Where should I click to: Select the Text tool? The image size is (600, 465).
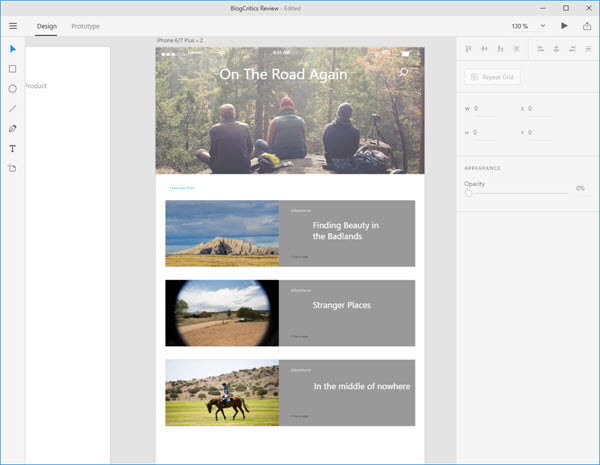tap(13, 148)
